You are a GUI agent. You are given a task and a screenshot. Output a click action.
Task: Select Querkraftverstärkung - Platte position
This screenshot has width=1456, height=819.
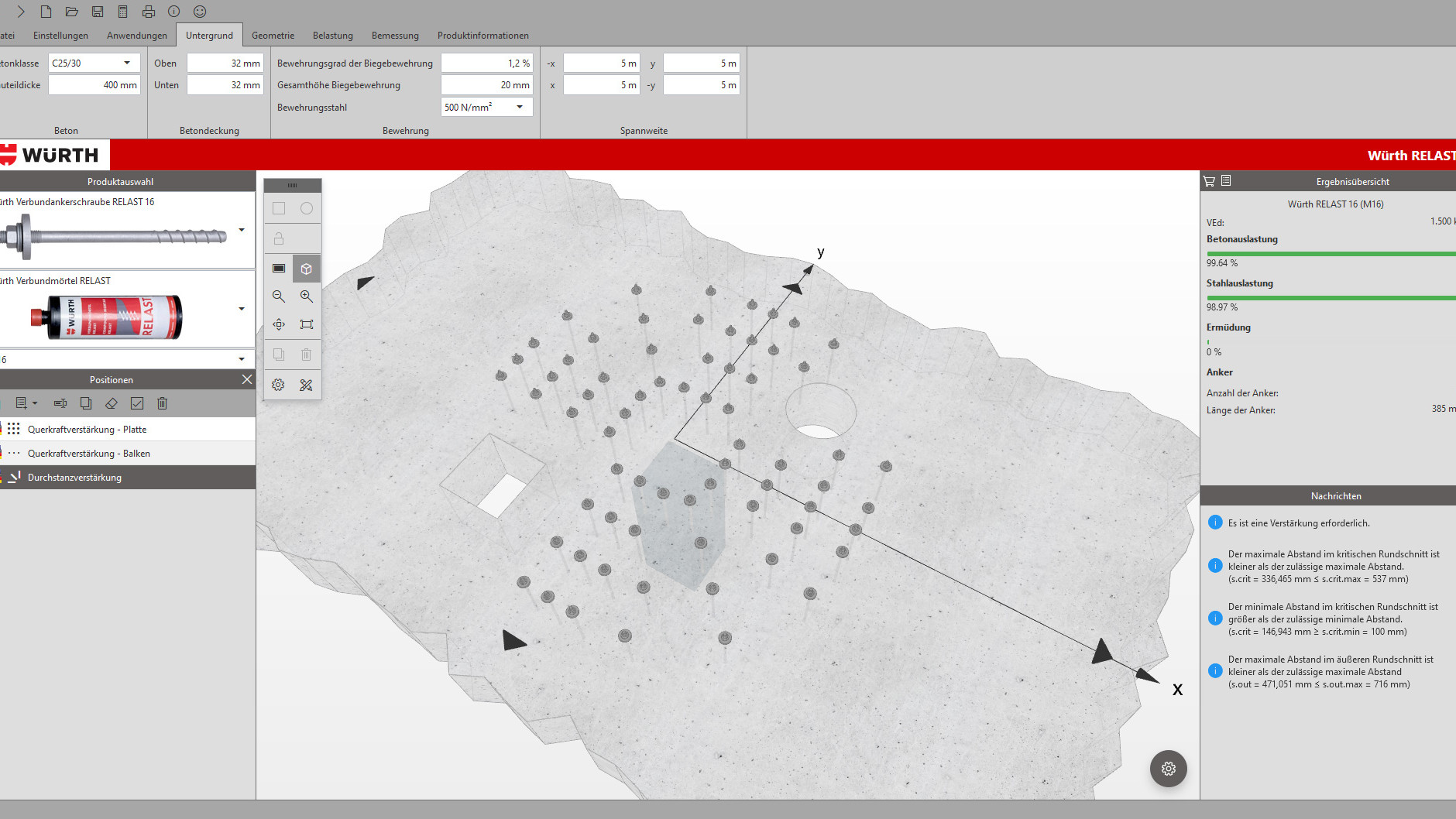click(x=128, y=429)
